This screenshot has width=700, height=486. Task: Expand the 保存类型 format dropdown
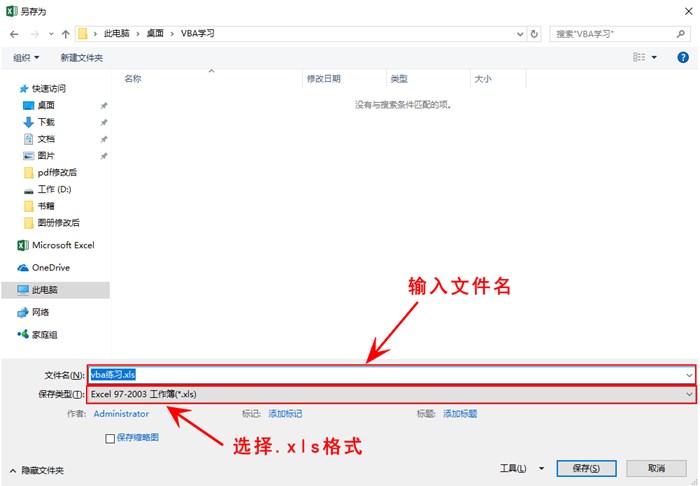[688, 395]
